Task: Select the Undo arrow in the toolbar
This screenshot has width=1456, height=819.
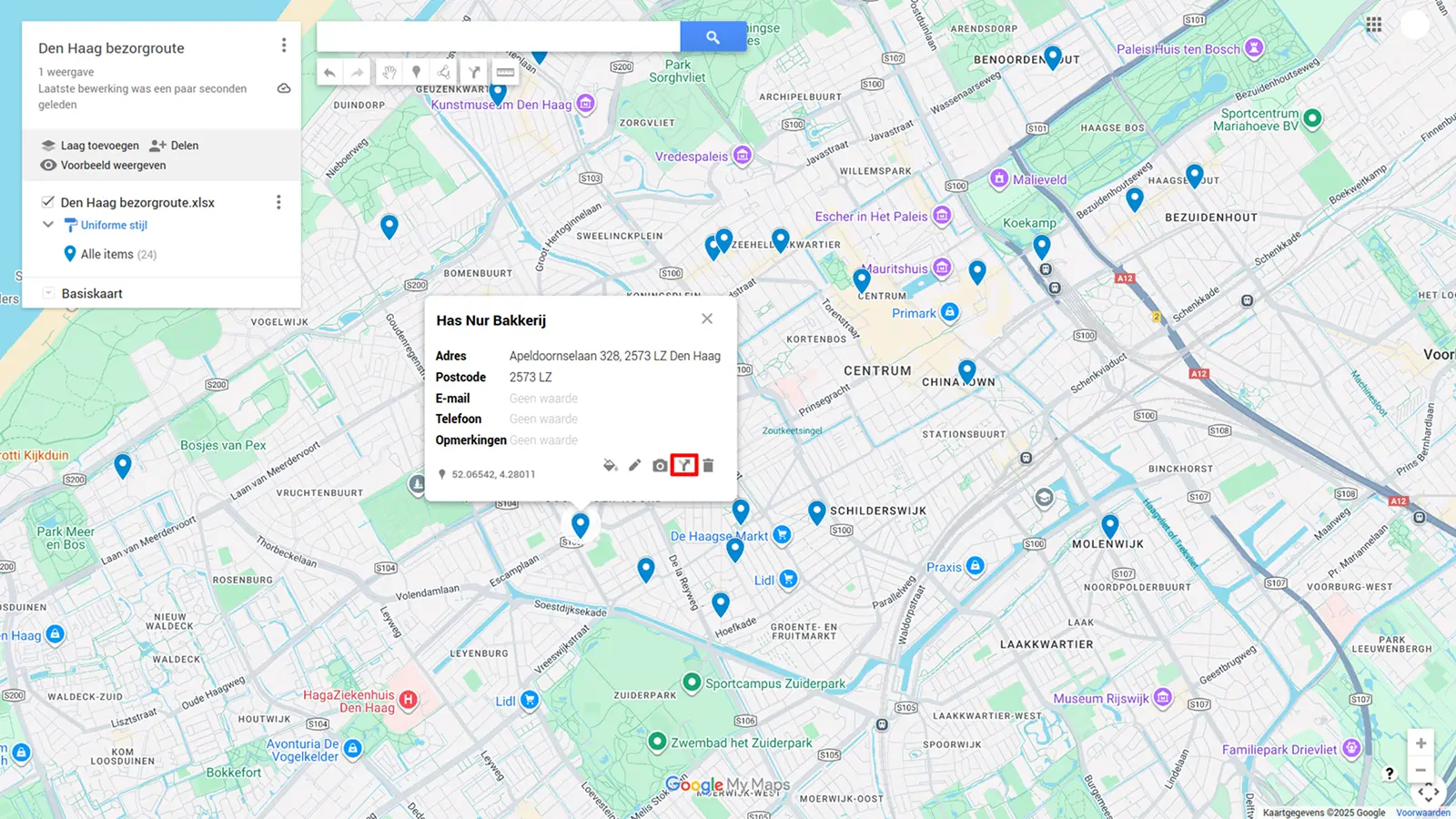Action: pos(329,72)
